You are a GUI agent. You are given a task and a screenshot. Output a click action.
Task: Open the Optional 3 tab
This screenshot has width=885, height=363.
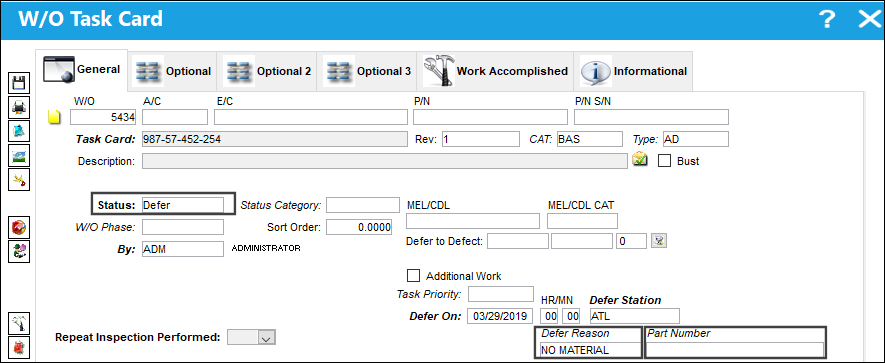367,71
